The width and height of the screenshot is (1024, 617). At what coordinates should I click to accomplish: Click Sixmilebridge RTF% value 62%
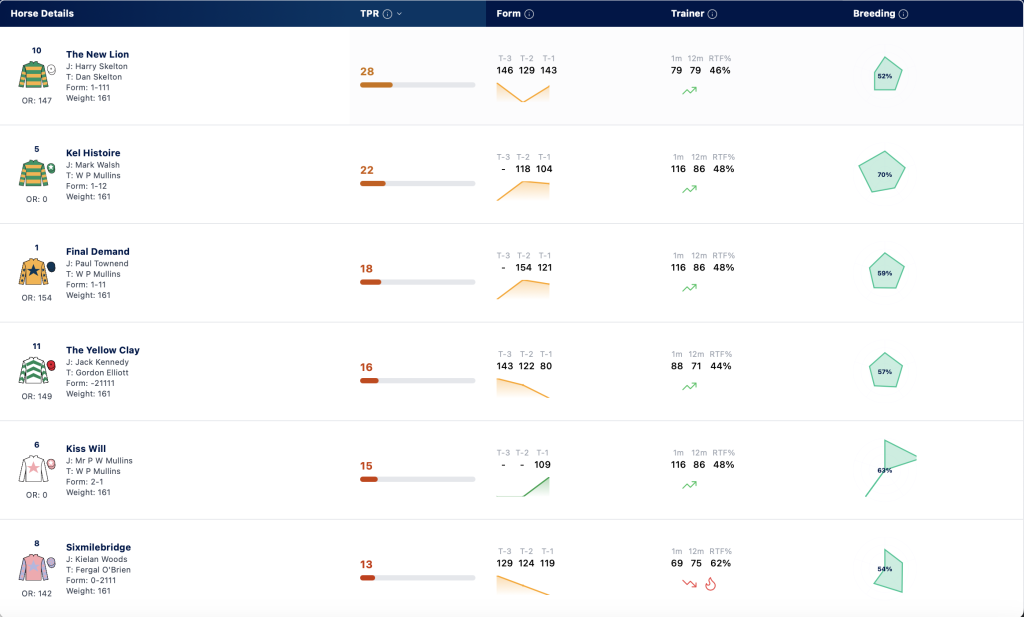(x=720, y=563)
